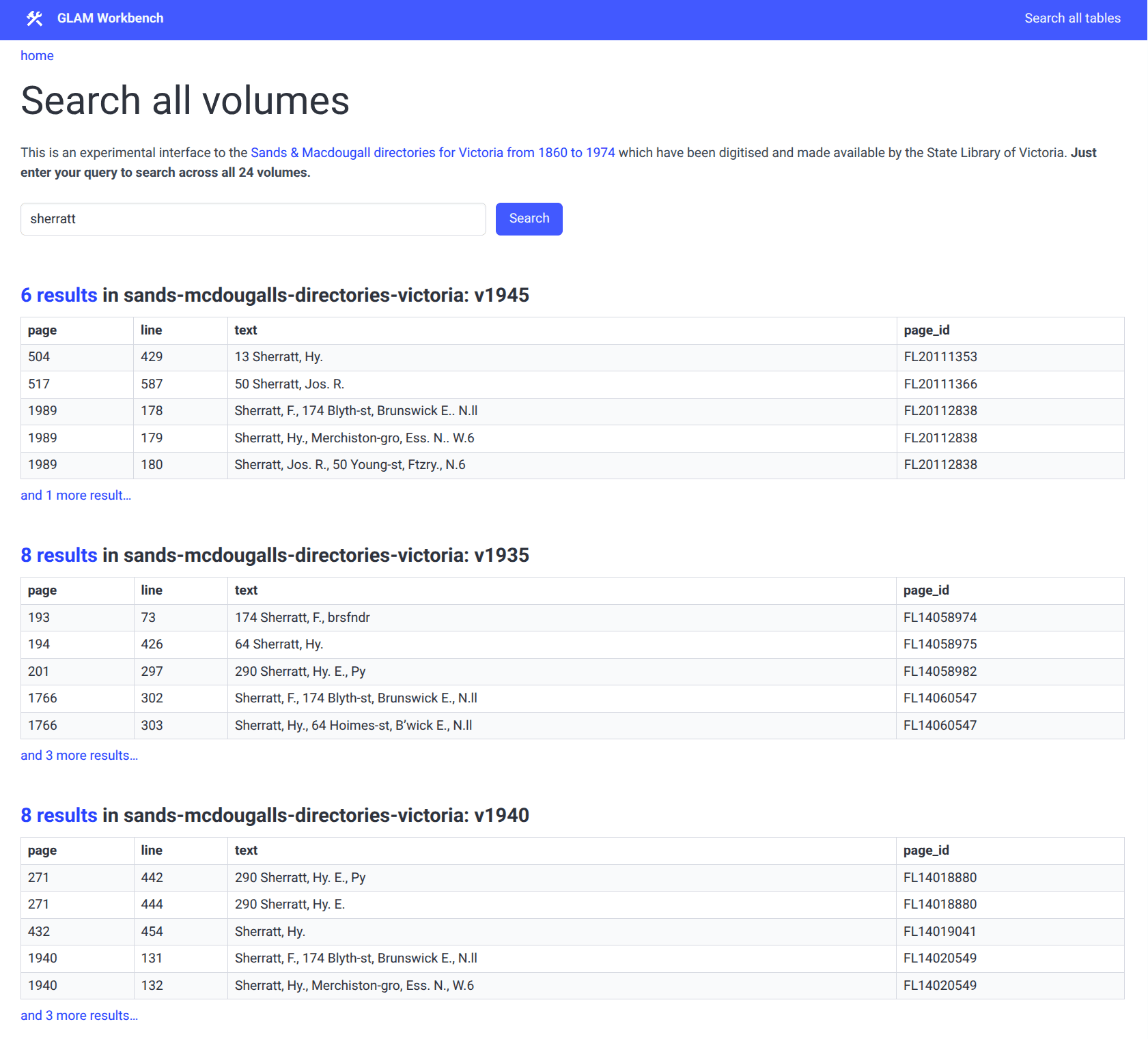1148x1039 pixels.
Task: Click the GLAM Workbench title in navbar
Action: click(110, 18)
